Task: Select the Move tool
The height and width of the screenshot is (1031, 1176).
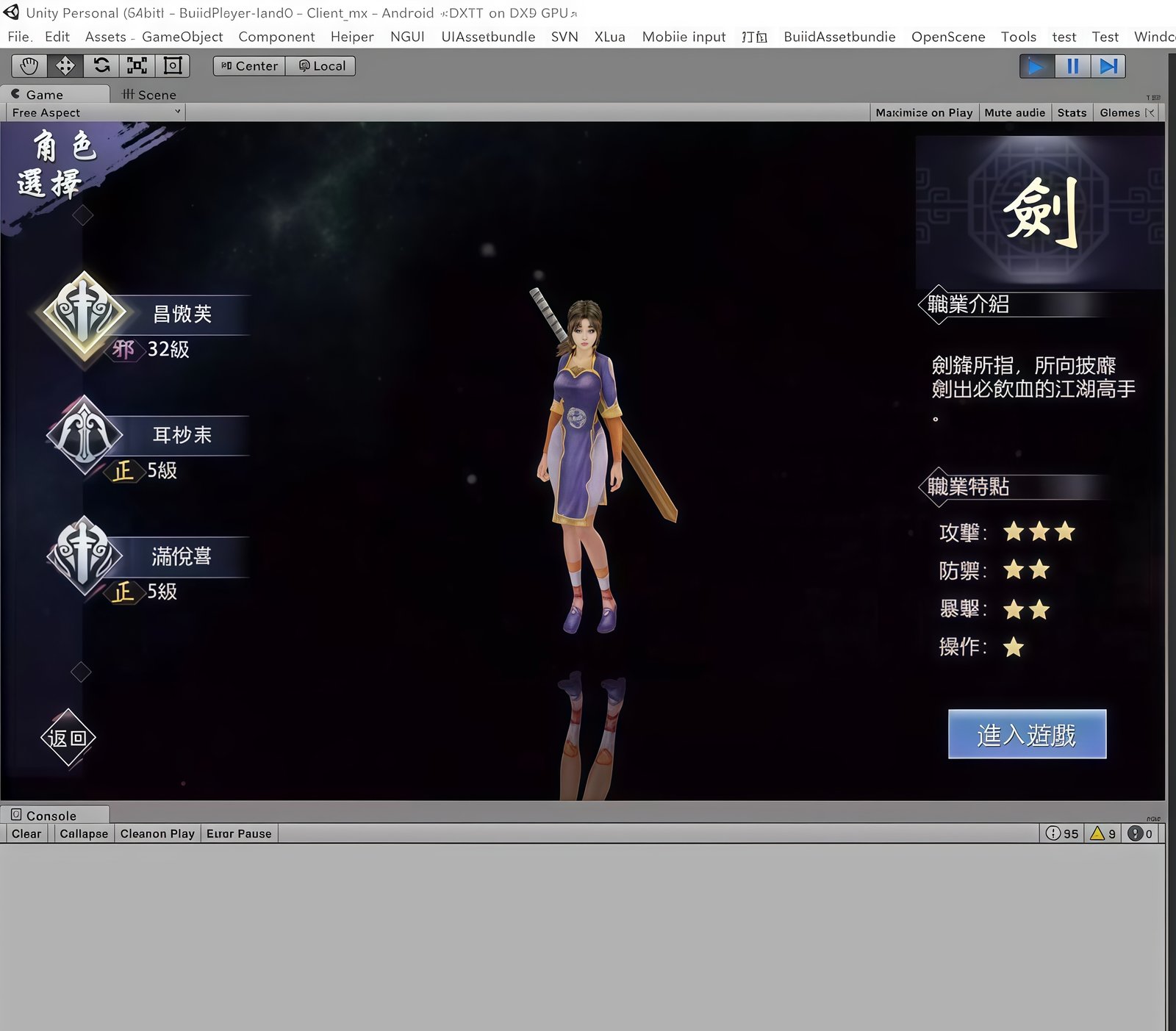Action: (x=65, y=66)
